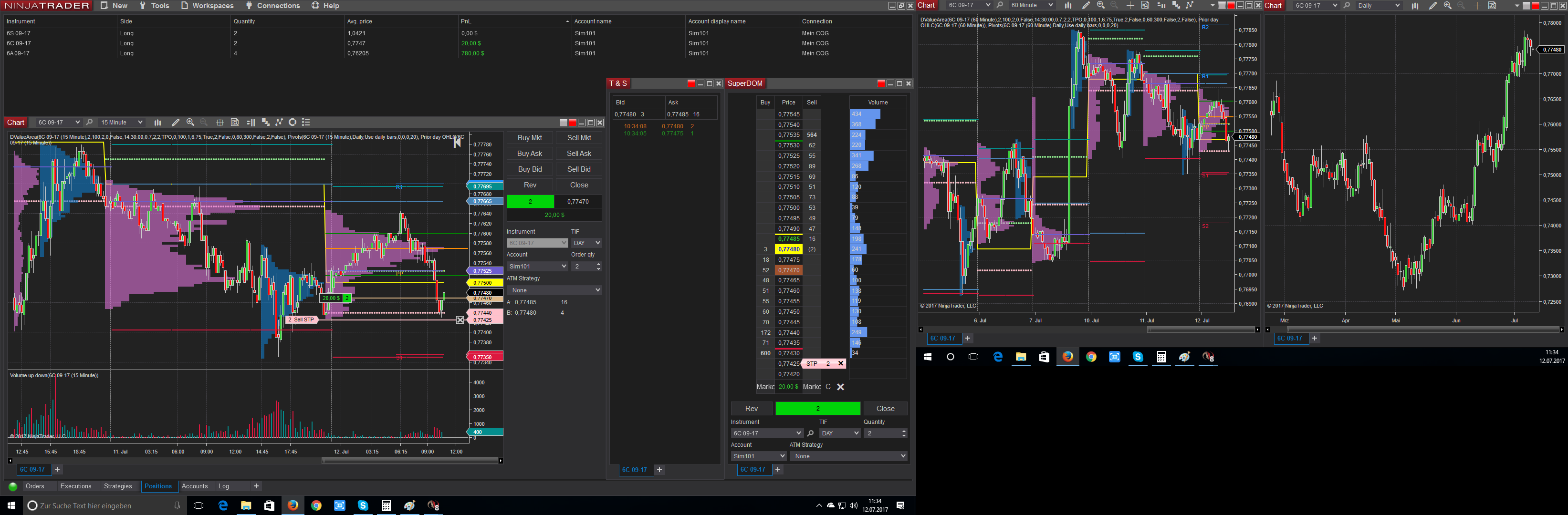Search instrument in 15 Minute chart toolbar
The image size is (1568, 515).
90,122
